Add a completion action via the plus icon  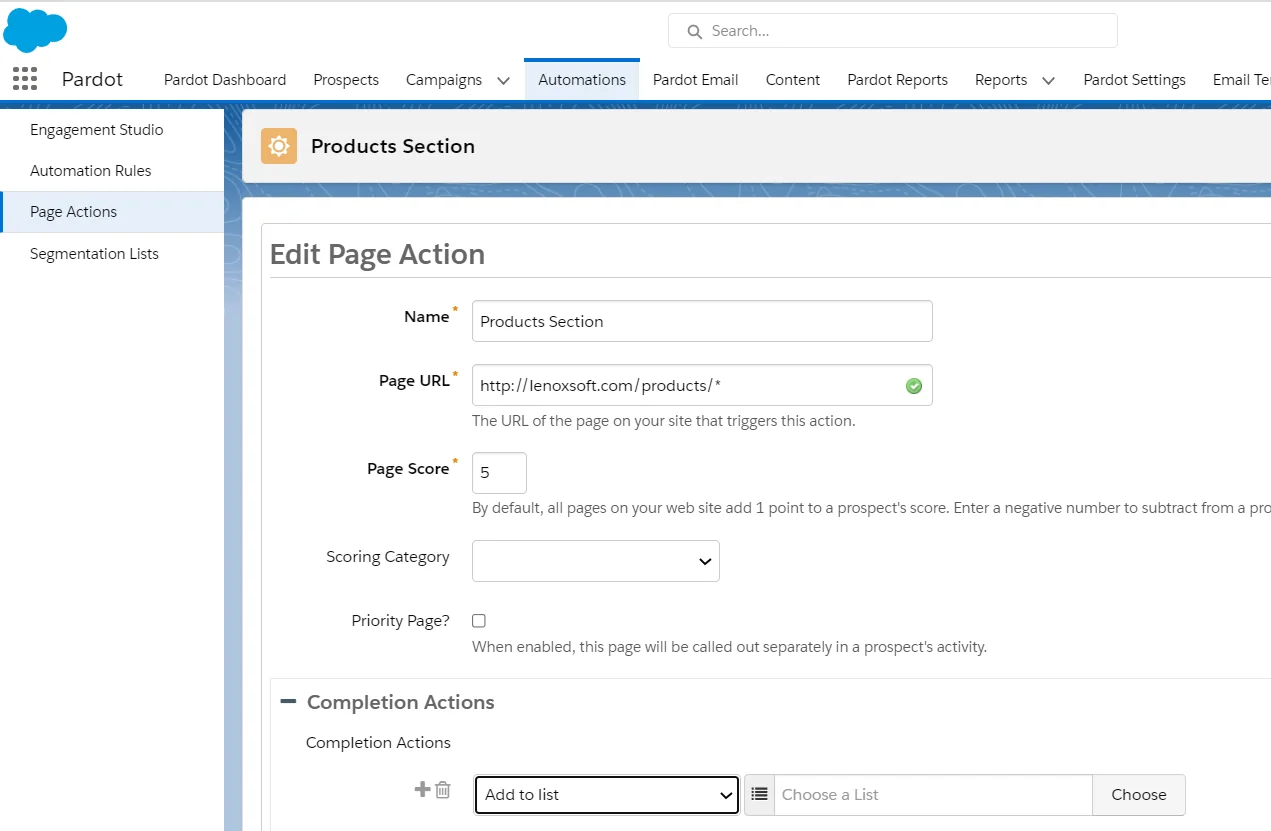click(421, 789)
